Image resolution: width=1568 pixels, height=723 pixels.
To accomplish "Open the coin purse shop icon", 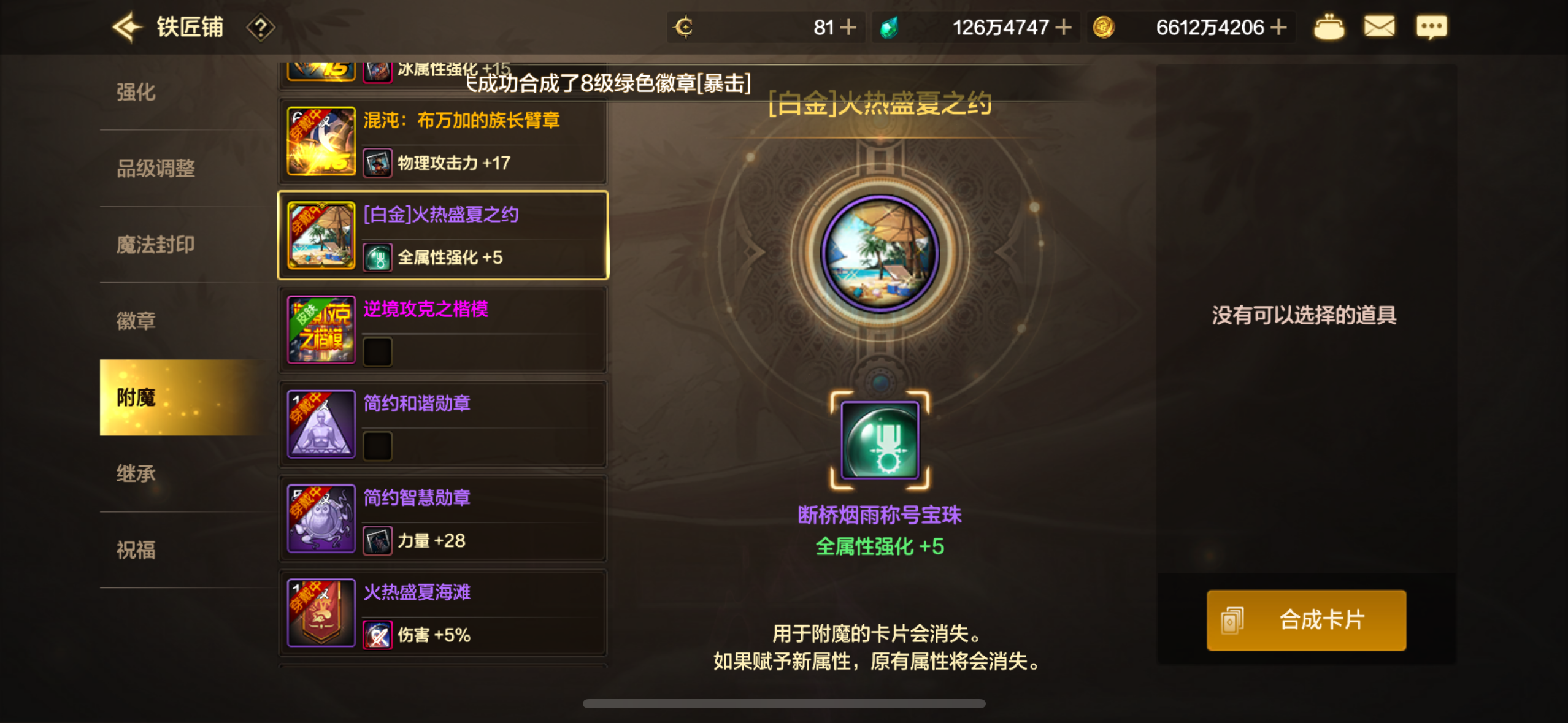I will coord(1329,27).
